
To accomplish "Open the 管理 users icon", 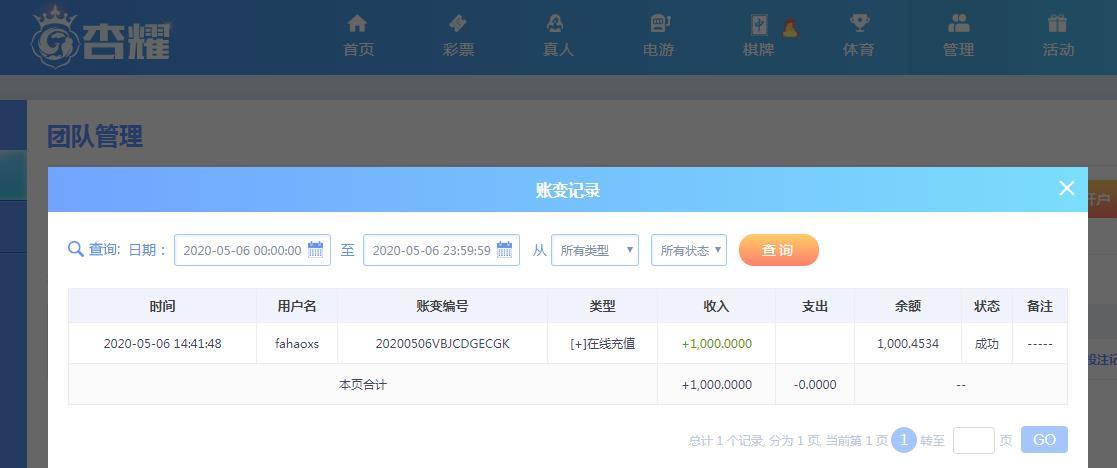I will coord(959,24).
